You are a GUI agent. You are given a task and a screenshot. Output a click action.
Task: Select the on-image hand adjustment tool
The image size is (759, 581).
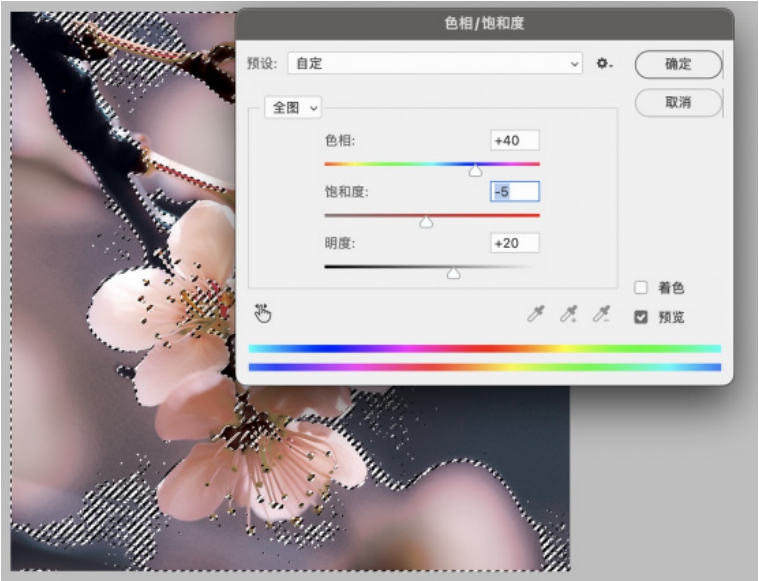pos(263,314)
